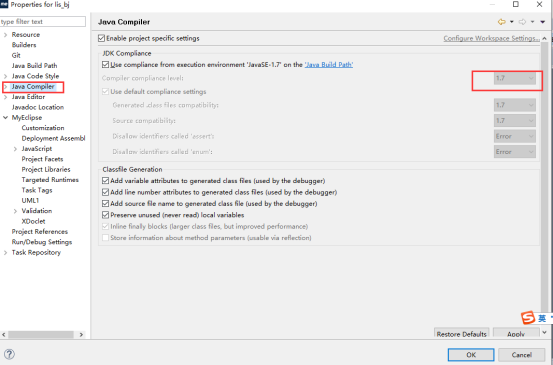Focus the type filter text field
This screenshot has height=365, width=553.
[x=43, y=22]
